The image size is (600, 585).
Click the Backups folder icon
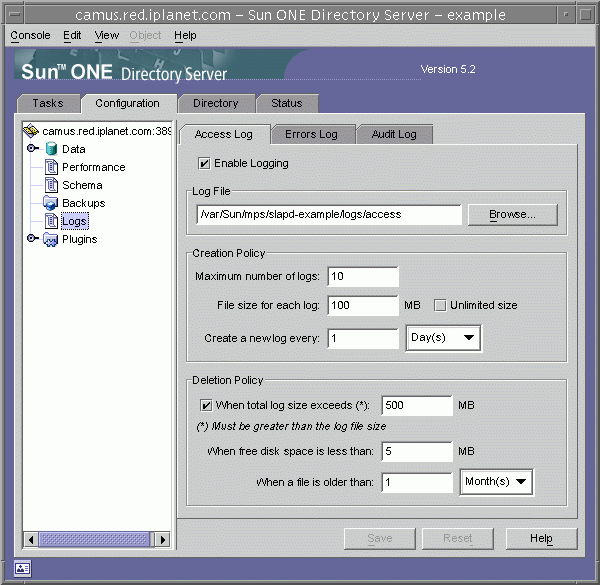point(51,203)
